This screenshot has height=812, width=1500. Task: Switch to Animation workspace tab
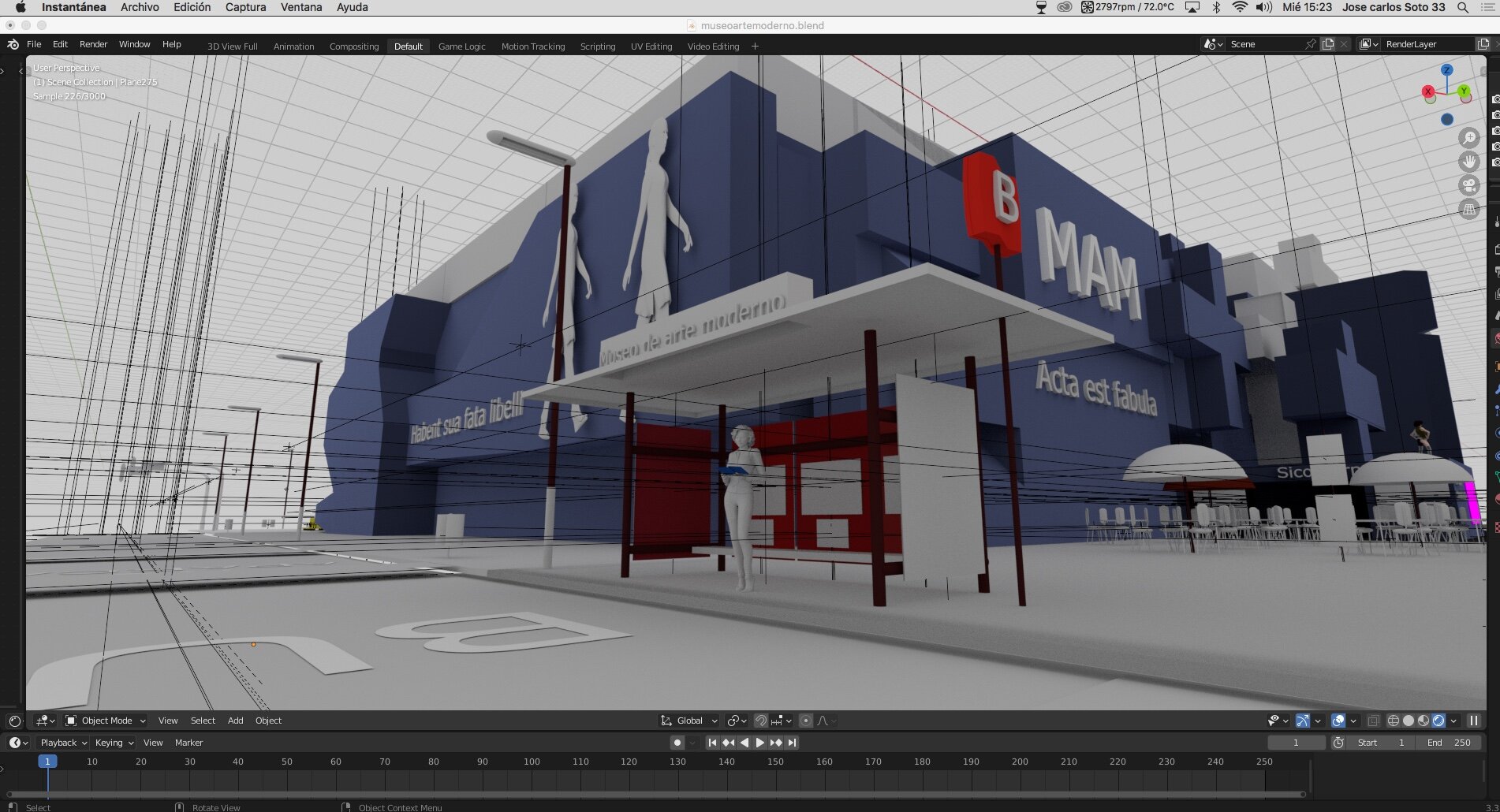click(x=293, y=47)
